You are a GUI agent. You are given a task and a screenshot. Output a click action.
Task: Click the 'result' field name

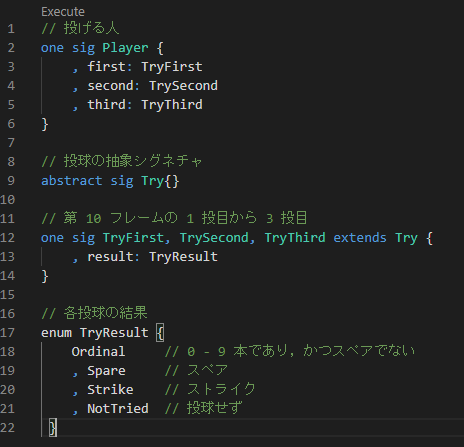110,257
